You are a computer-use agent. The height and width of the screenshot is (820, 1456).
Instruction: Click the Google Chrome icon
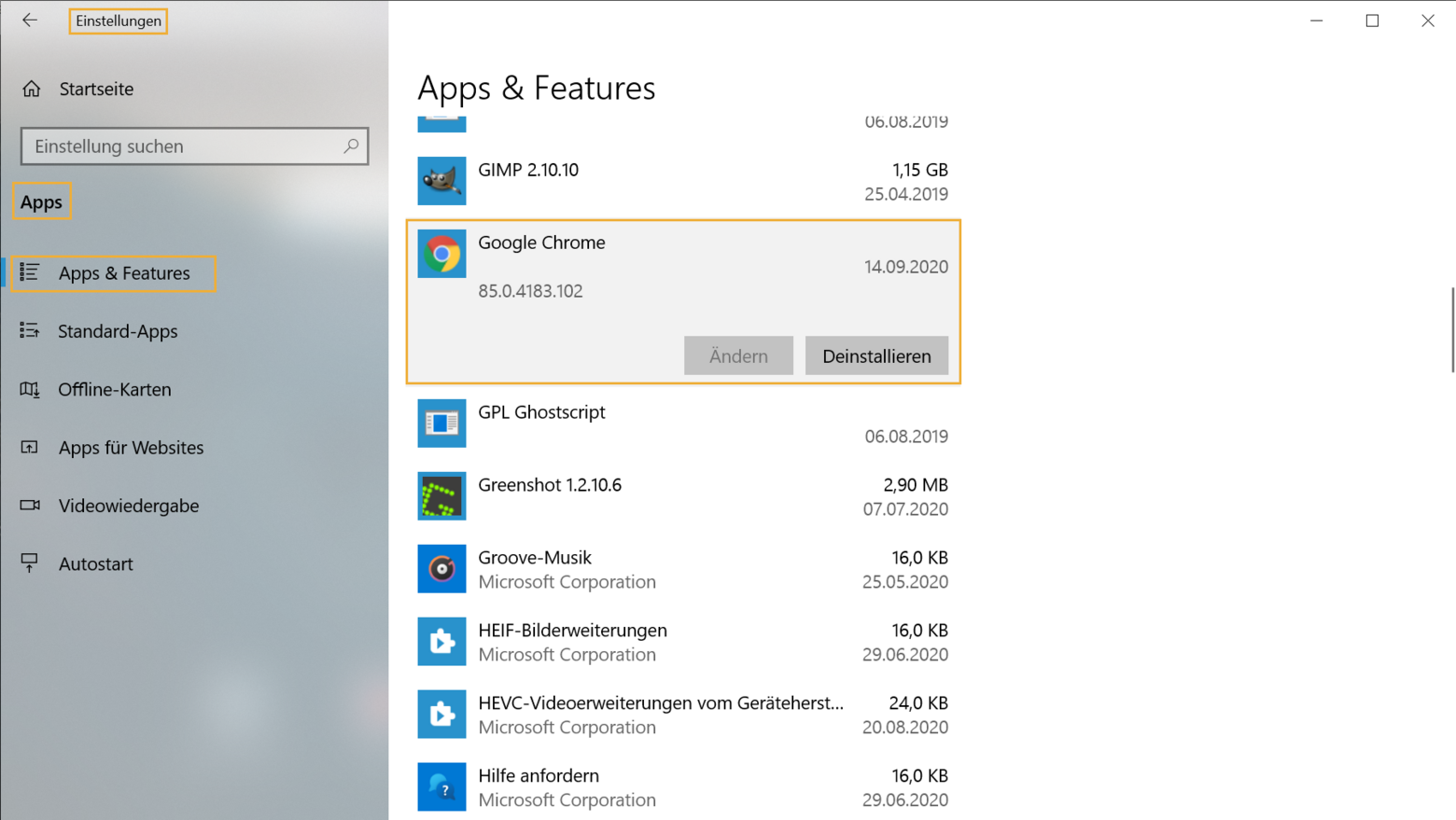point(441,253)
